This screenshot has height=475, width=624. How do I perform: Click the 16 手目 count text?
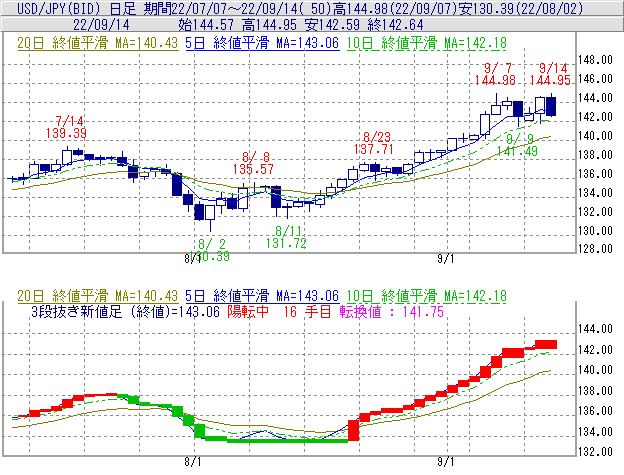coord(307,311)
